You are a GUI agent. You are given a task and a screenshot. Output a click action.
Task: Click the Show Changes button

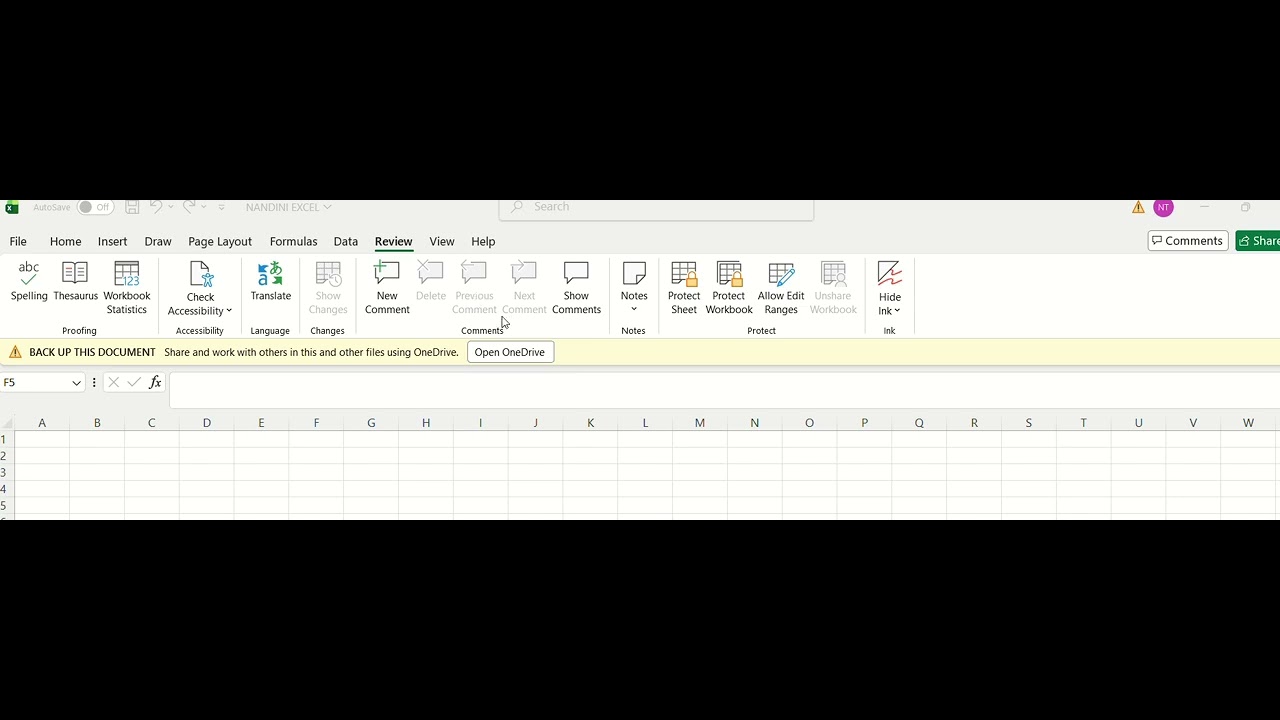pos(328,288)
